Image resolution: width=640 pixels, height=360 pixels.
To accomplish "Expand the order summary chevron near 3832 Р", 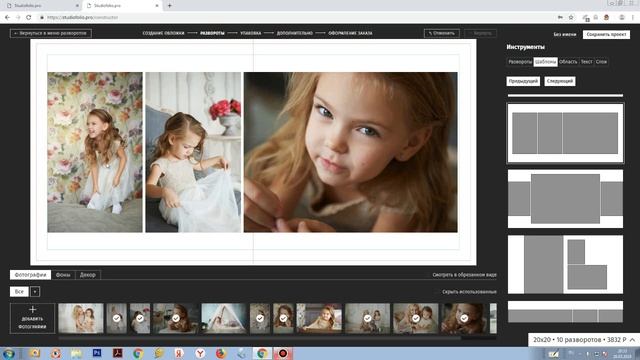I will (x=632, y=340).
